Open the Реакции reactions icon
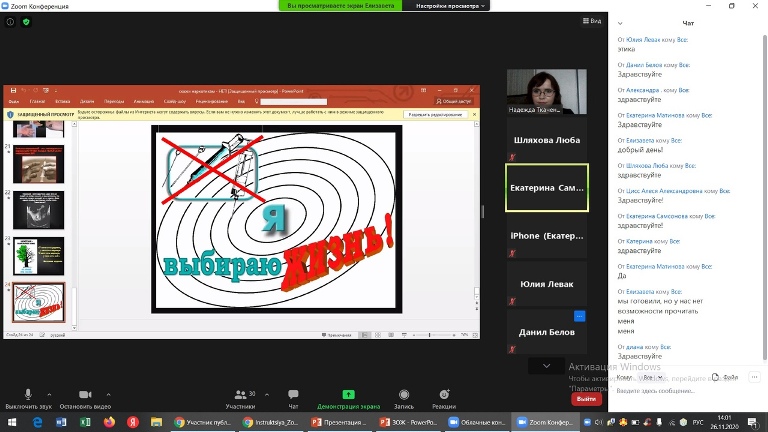Viewport: 768px width, 432px height. pos(444,395)
